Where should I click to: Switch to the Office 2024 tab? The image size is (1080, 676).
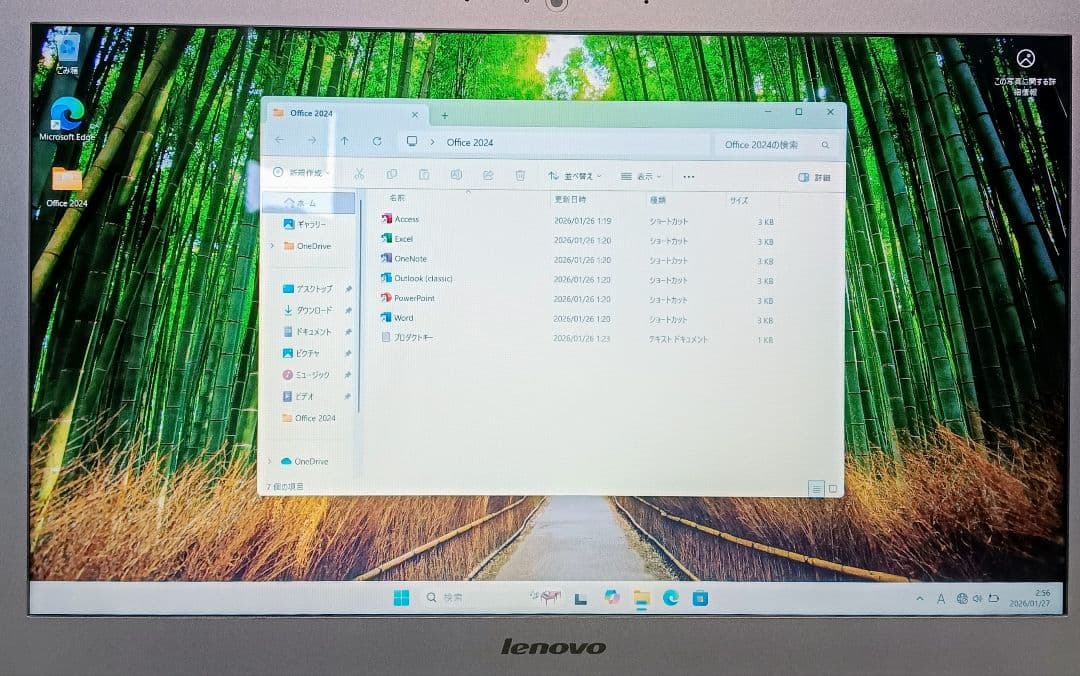pos(310,113)
